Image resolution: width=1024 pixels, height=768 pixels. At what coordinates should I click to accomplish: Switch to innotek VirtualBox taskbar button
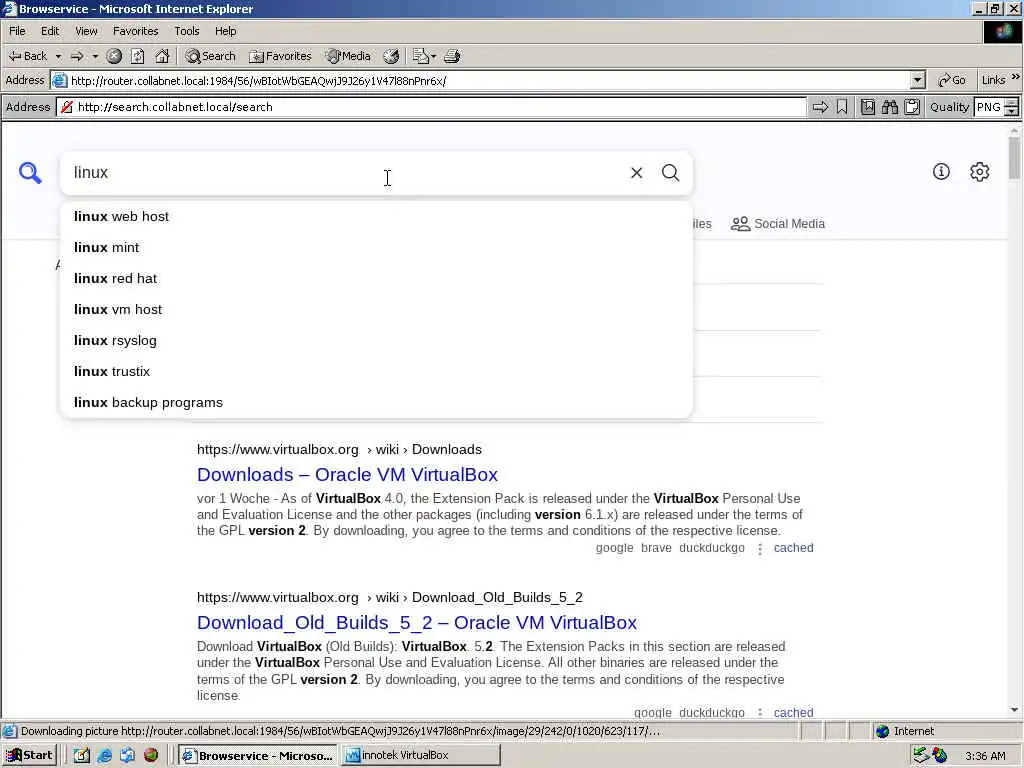click(421, 756)
